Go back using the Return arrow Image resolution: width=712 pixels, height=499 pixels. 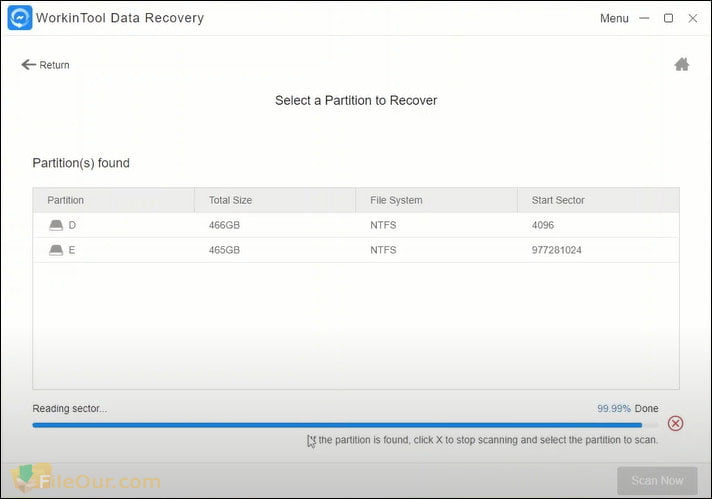(29, 64)
